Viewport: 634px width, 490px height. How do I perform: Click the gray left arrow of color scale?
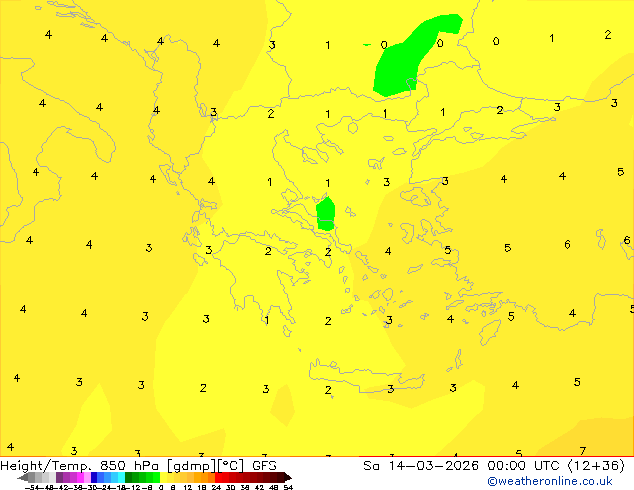click(x=22, y=477)
